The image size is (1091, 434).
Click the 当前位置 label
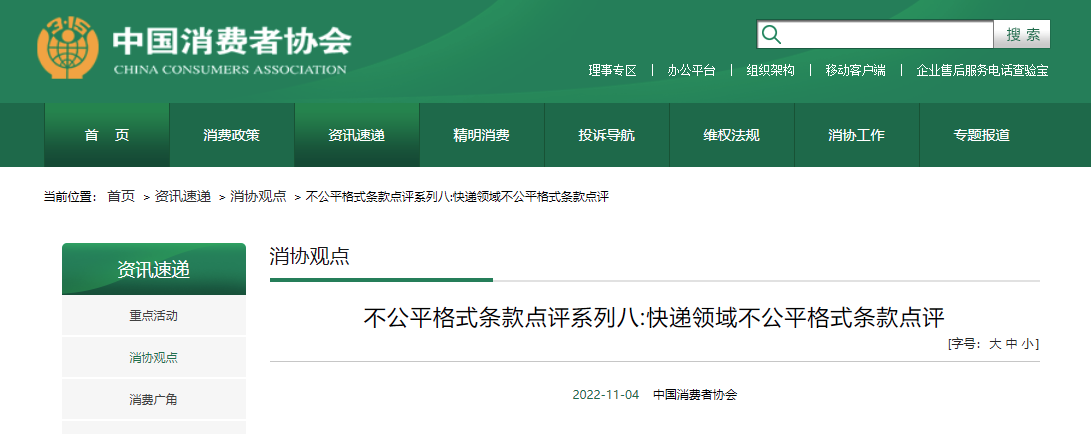70,197
